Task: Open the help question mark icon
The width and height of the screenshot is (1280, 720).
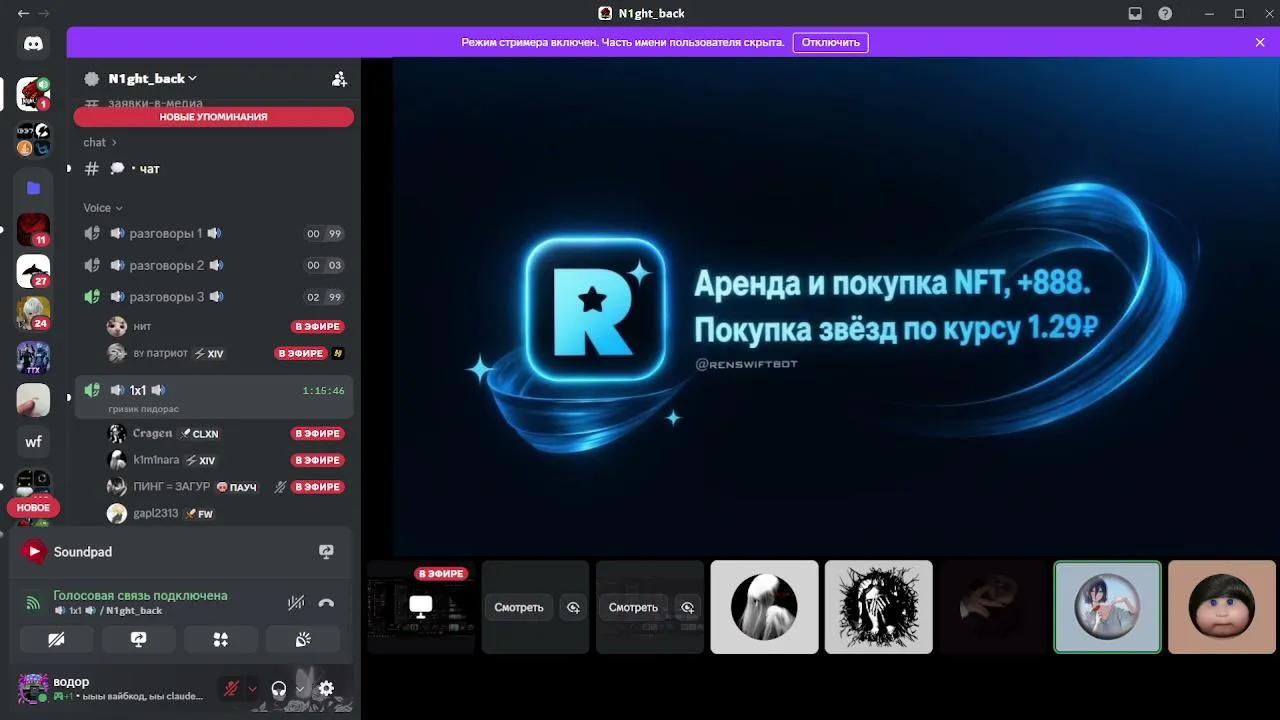Action: (1165, 13)
